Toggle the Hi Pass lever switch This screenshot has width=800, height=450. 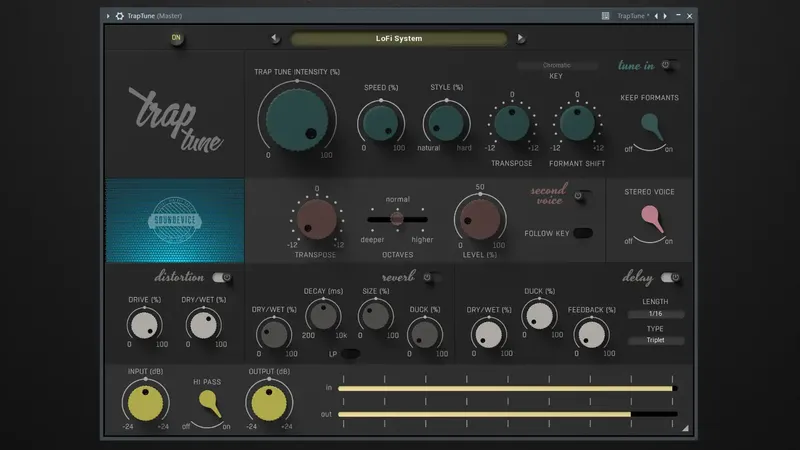(209, 403)
